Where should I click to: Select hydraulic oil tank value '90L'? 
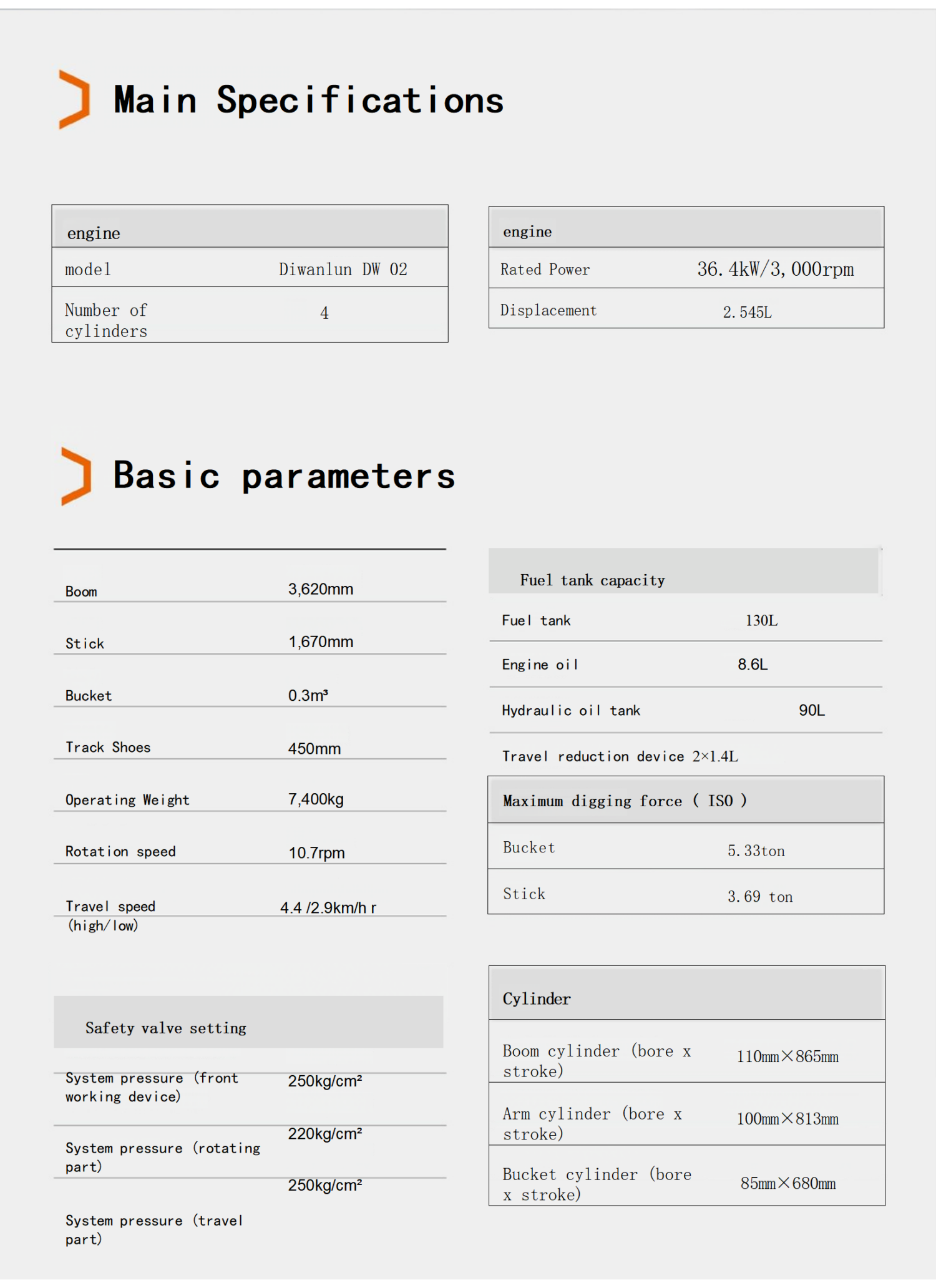click(x=812, y=710)
